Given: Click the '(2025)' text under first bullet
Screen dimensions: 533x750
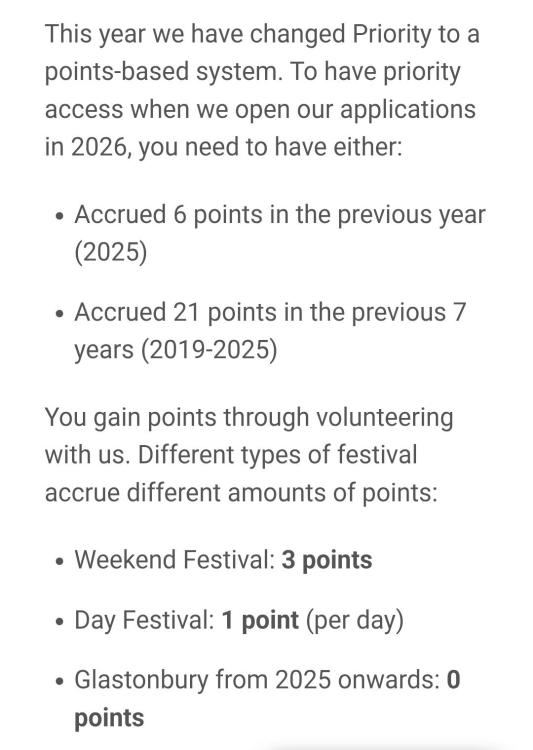Looking at the screenshot, I should (x=111, y=252).
